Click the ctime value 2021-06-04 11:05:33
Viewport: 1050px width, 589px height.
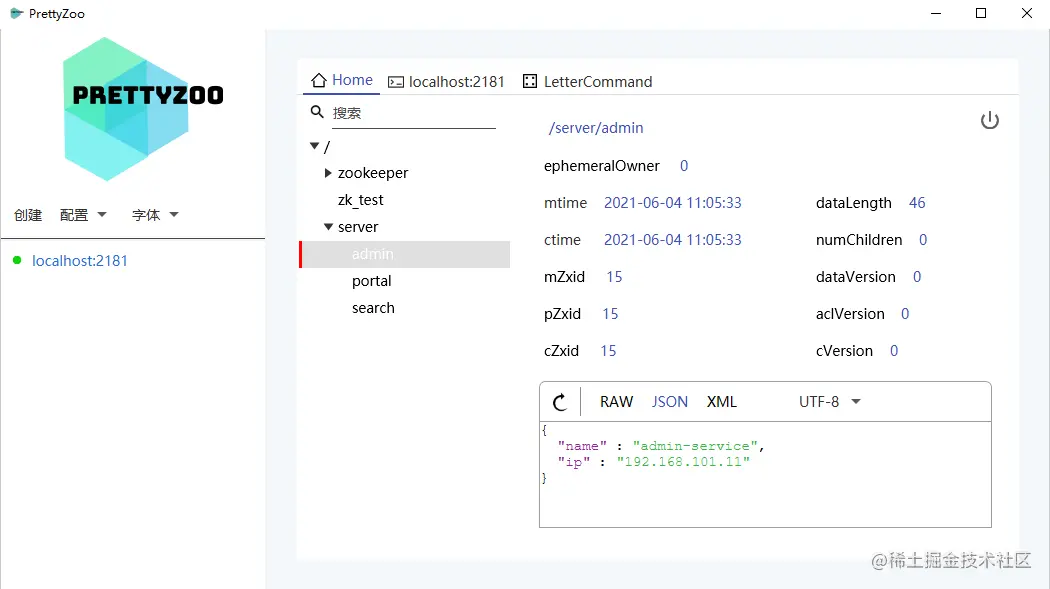tap(672, 240)
